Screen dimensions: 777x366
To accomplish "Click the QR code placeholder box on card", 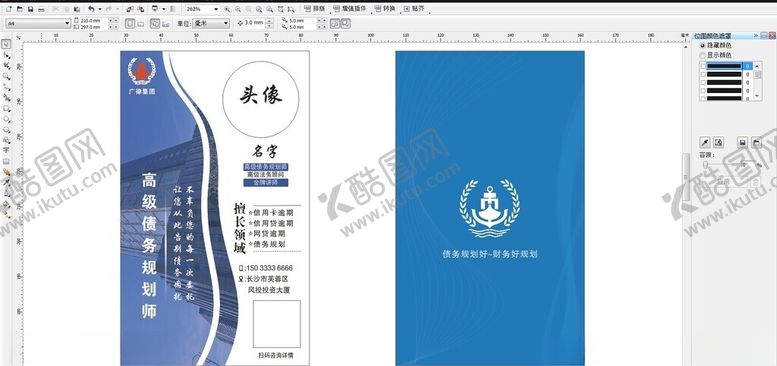I will tap(277, 324).
